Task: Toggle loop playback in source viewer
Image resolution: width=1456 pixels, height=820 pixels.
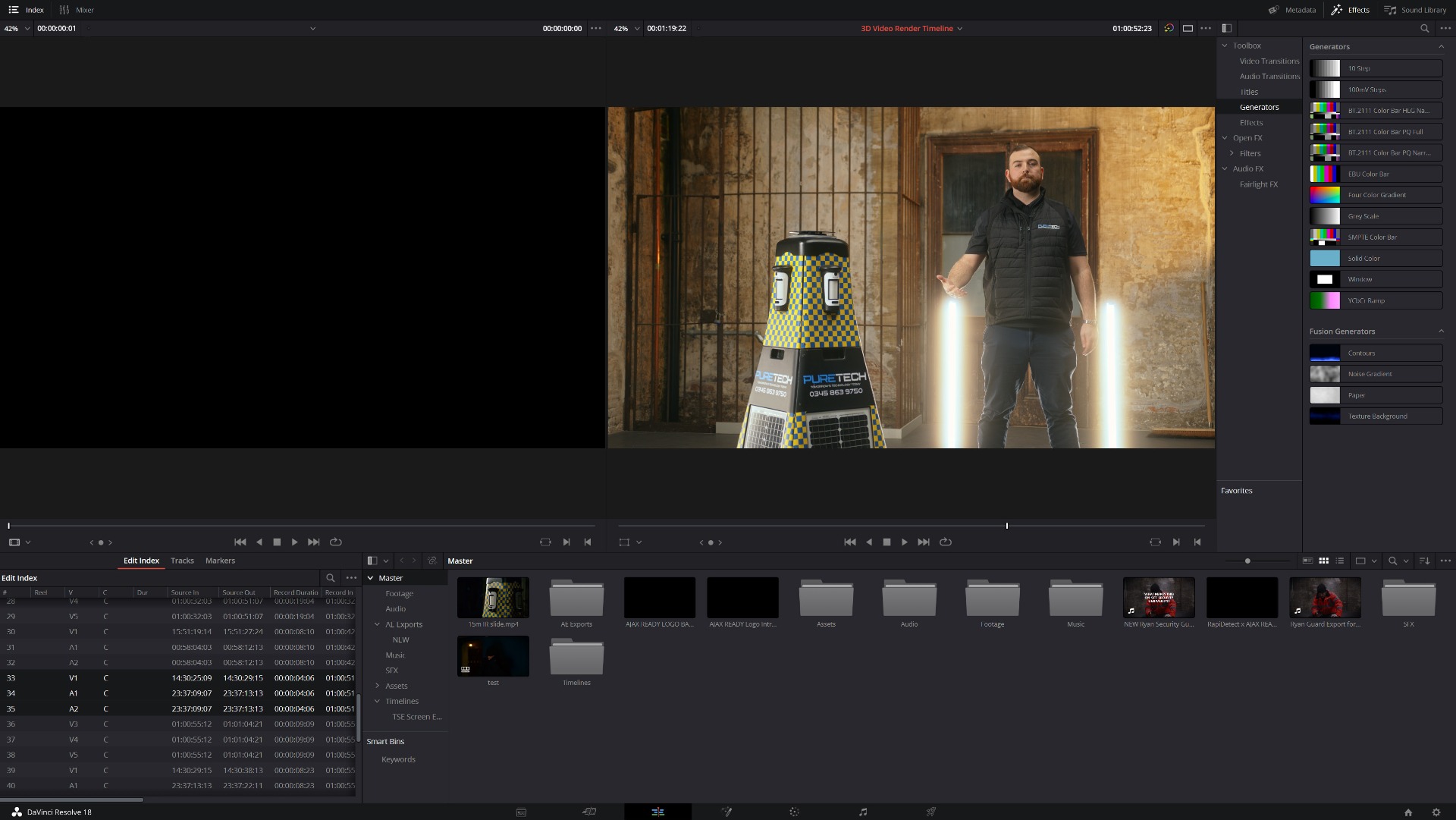Action: pyautogui.click(x=336, y=542)
